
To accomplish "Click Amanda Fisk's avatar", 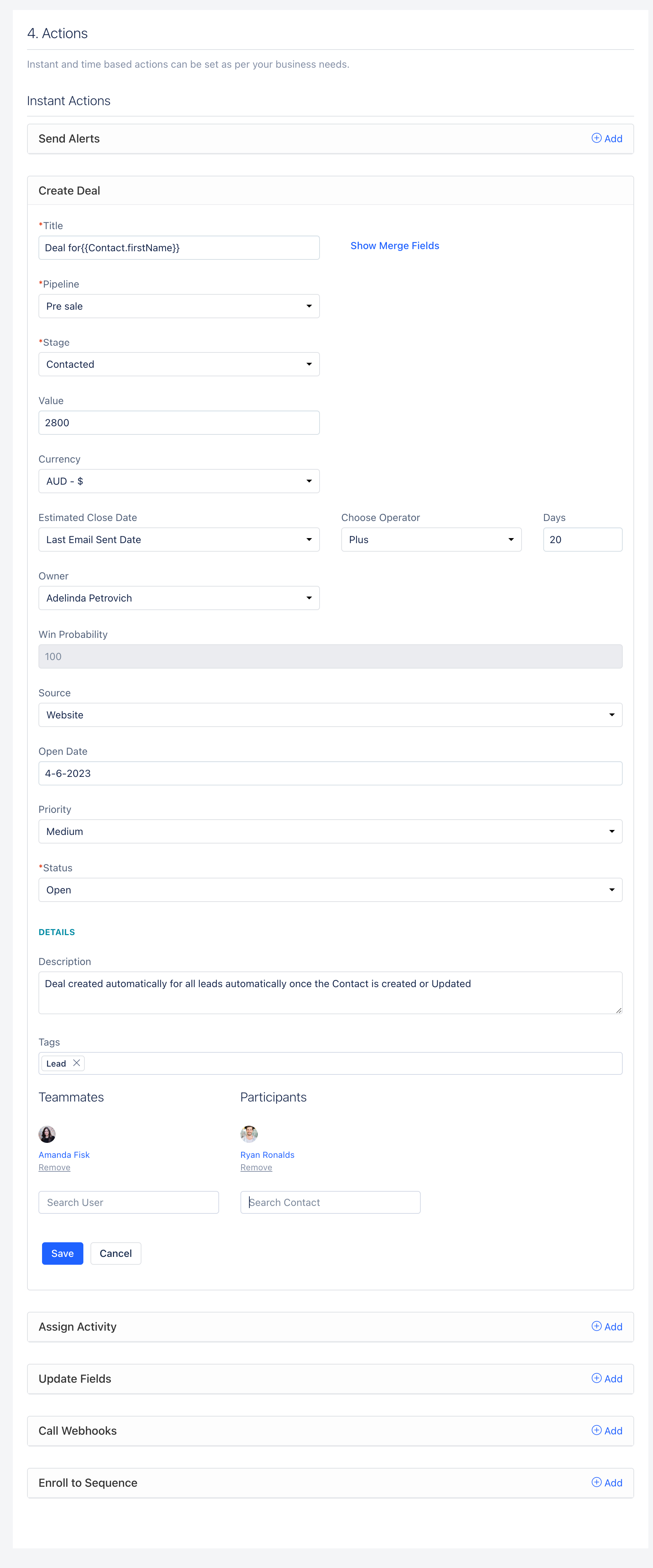I will 47,1134.
